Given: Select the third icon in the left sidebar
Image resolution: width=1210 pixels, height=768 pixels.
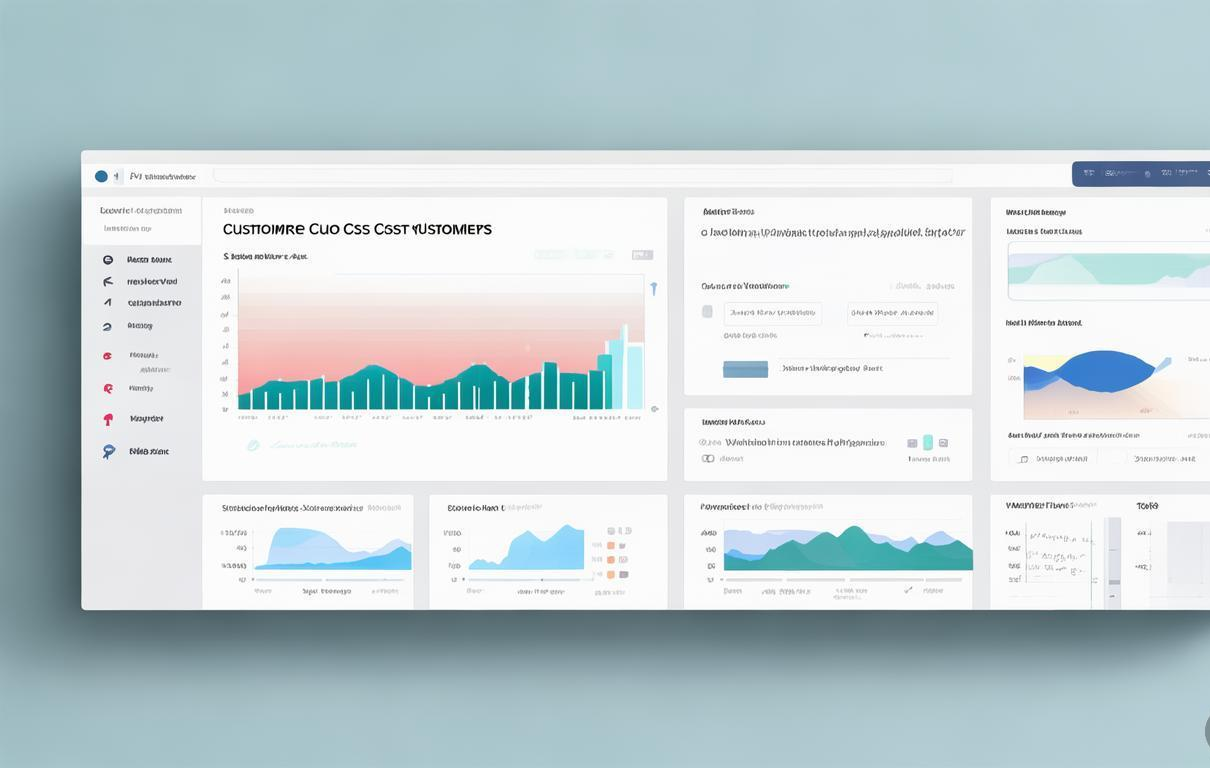Looking at the screenshot, I should [x=108, y=302].
